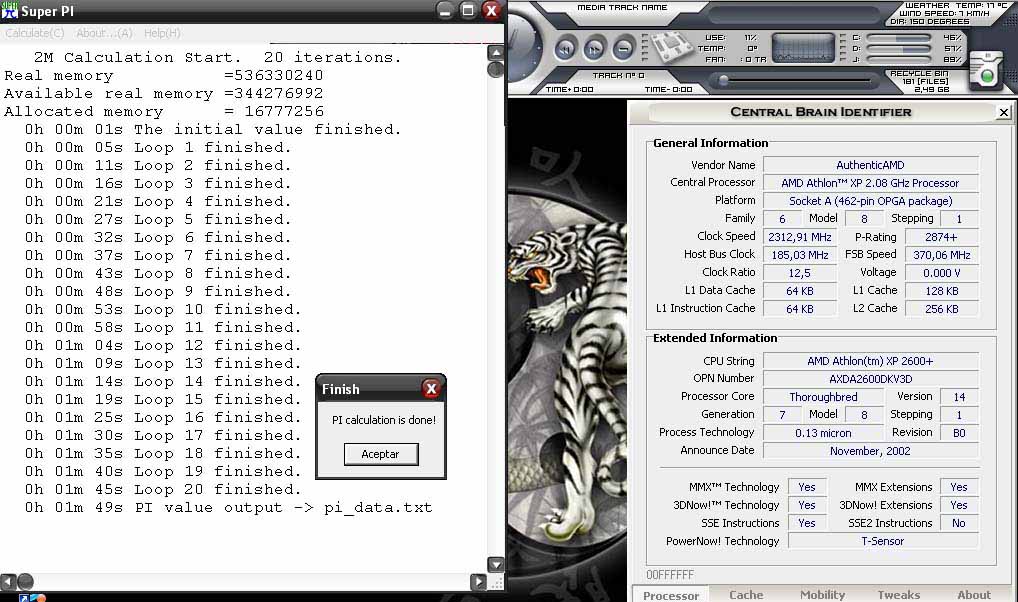Screen dimensions: 1018x602
Task: Click the L1 Cache value 128 KB
Action: [x=941, y=291]
